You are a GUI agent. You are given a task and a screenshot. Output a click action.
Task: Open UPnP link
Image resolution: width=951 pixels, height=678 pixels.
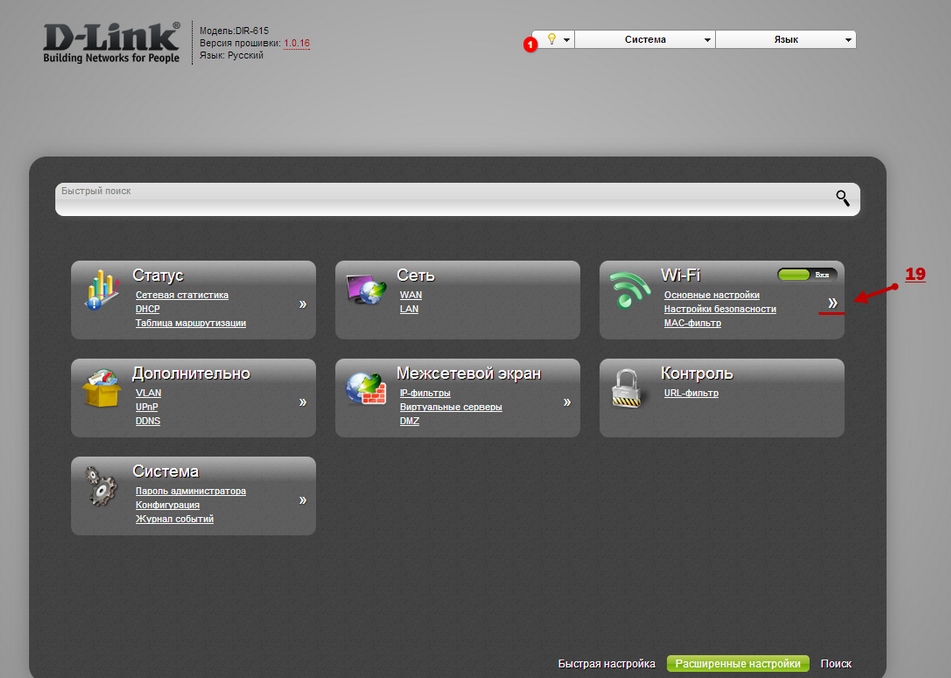click(147, 407)
